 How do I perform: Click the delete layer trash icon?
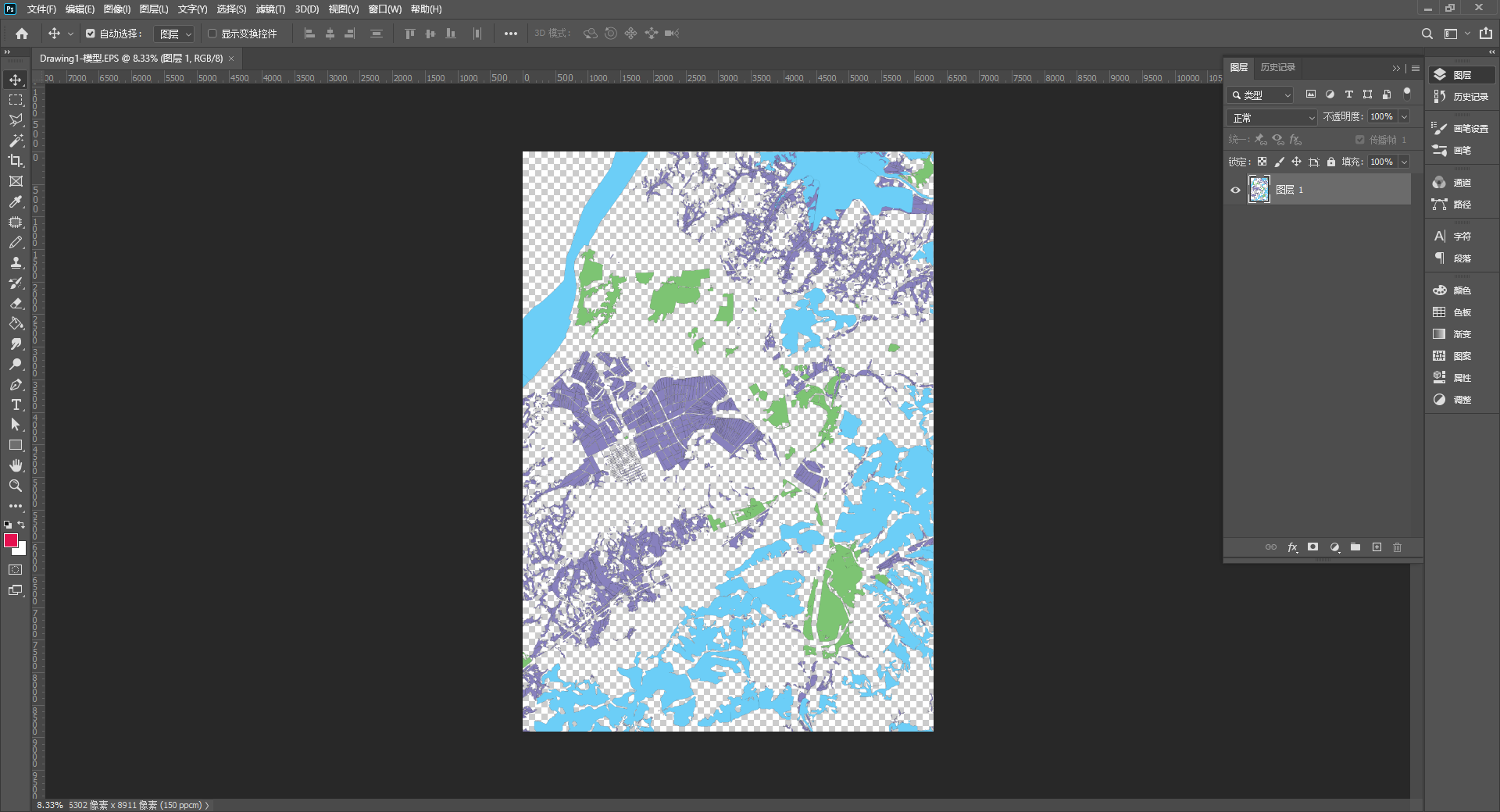pos(1398,547)
